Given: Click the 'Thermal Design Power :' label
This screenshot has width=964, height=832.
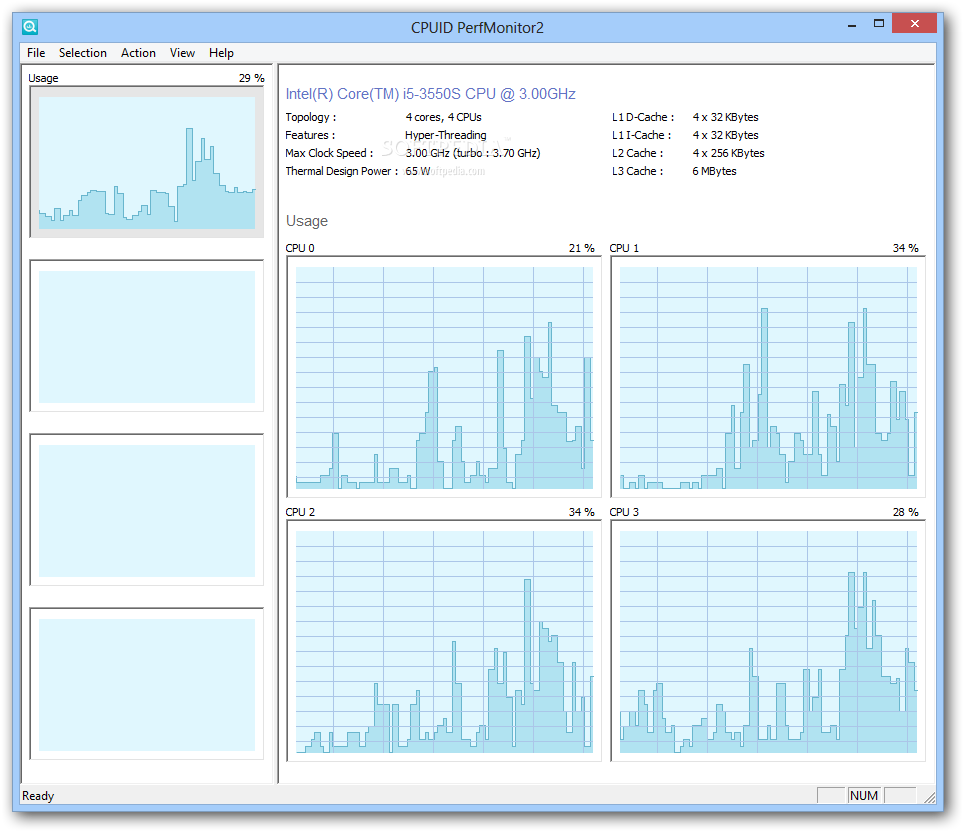Looking at the screenshot, I should [x=341, y=171].
